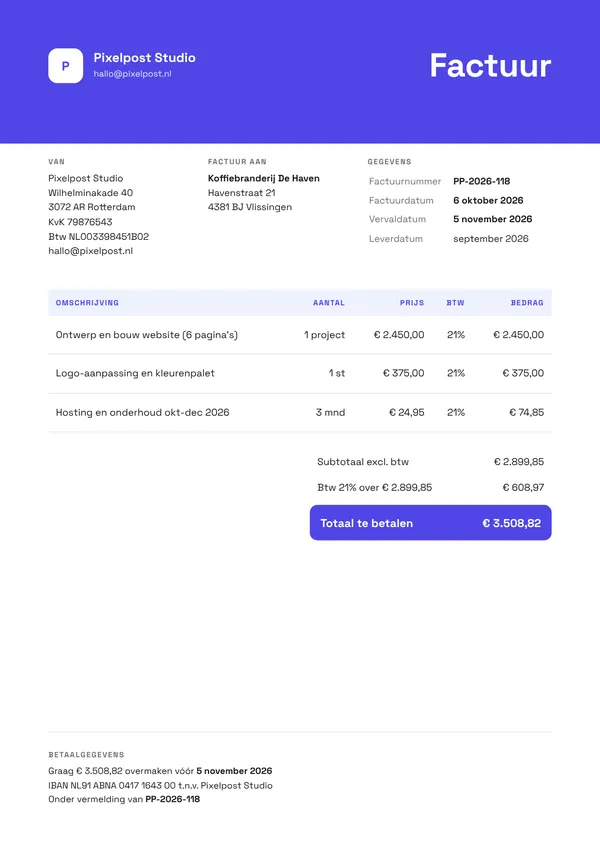The height and width of the screenshot is (849, 600).
Task: Click PP-2026-118 in Onder vermelding line
Action: pos(173,799)
